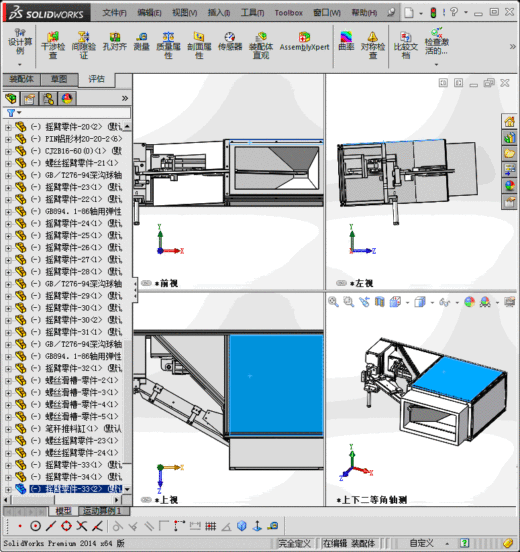The height and width of the screenshot is (552, 520).
Task: Select the Circle sketch tool in bottom toolbar
Action: coord(35,526)
